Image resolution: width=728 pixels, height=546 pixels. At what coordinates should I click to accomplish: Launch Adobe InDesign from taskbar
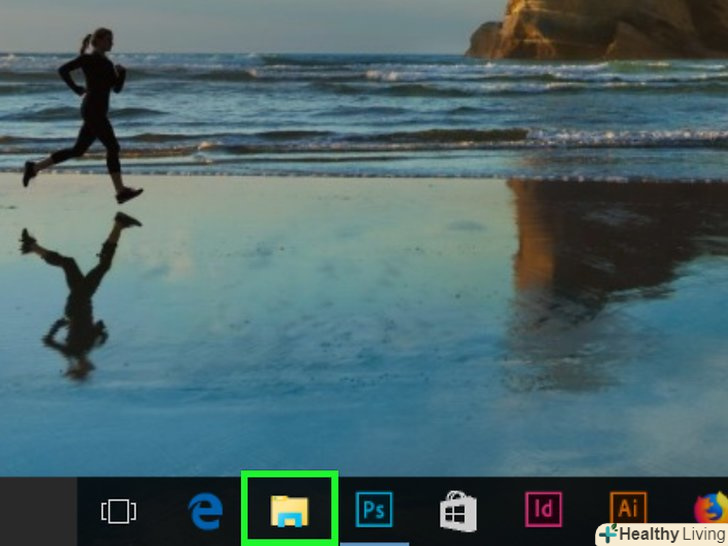[543, 510]
